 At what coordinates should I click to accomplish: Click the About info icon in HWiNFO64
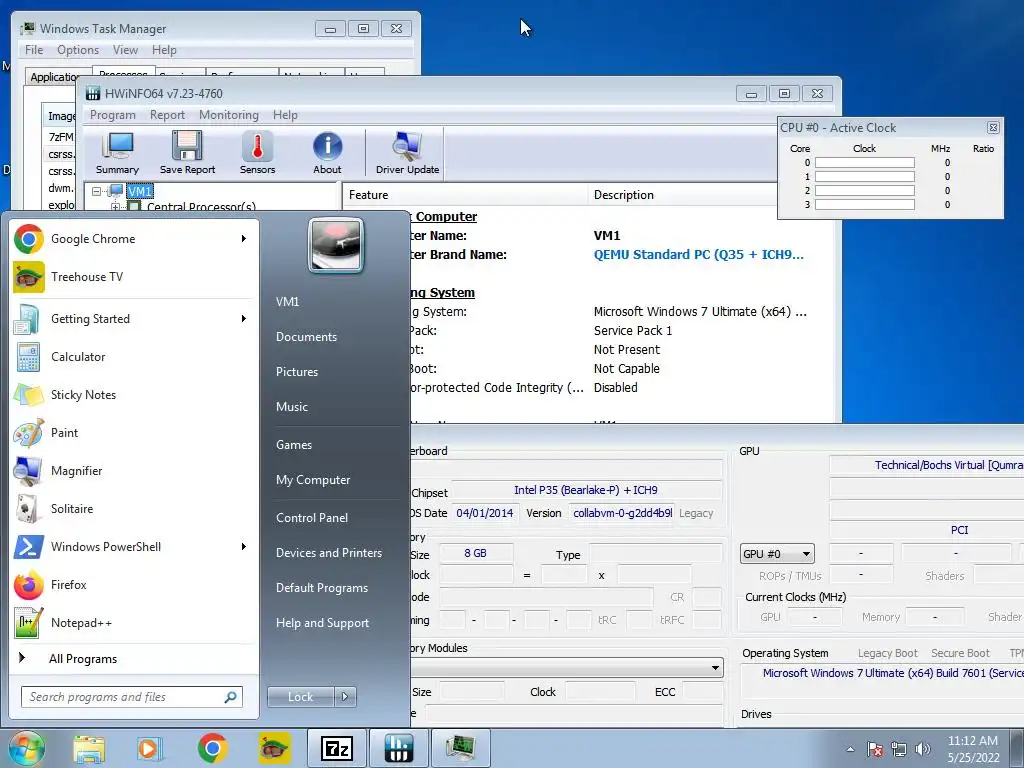pyautogui.click(x=327, y=153)
